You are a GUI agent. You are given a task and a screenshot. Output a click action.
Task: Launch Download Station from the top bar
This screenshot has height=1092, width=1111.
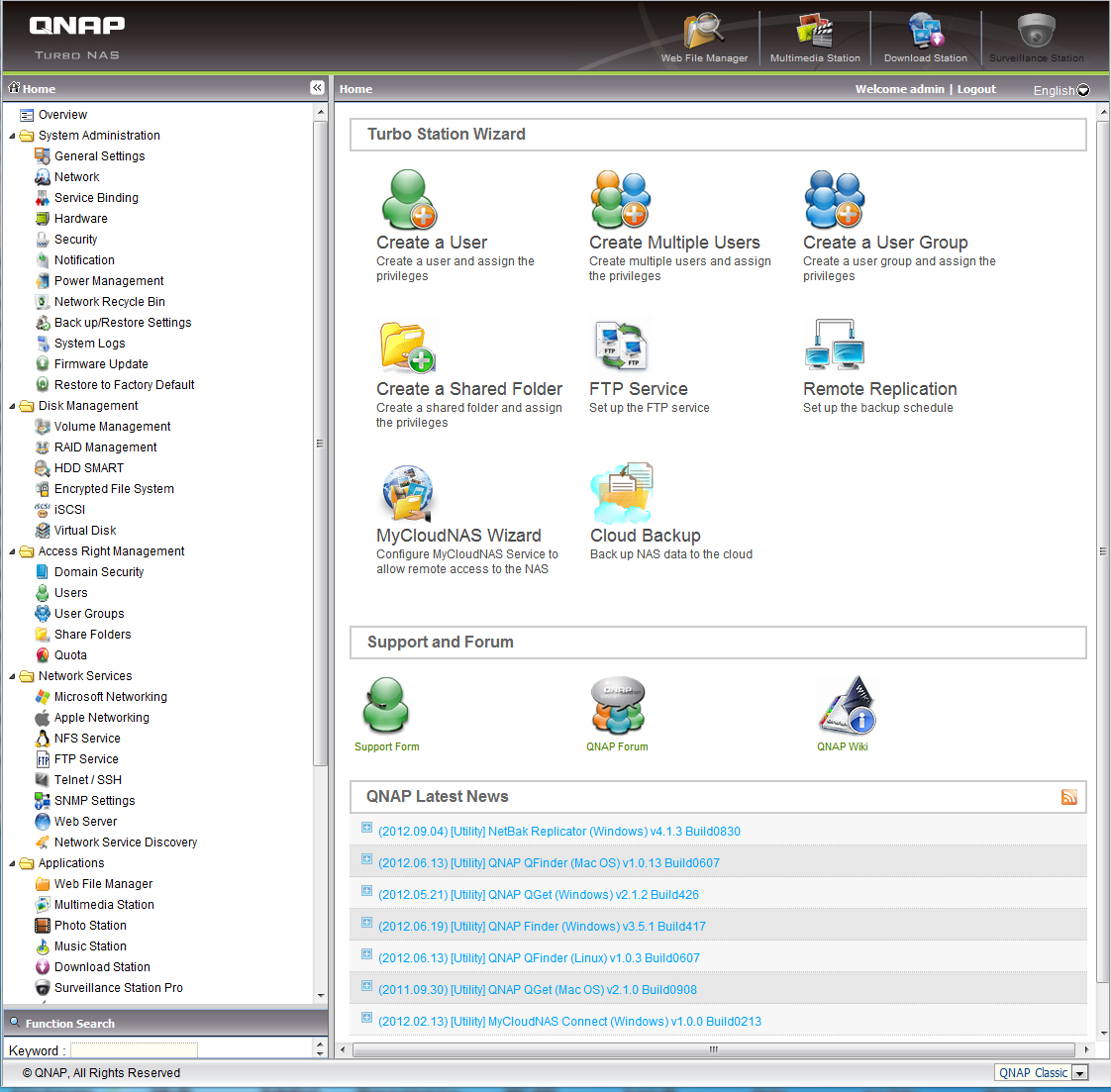925,38
